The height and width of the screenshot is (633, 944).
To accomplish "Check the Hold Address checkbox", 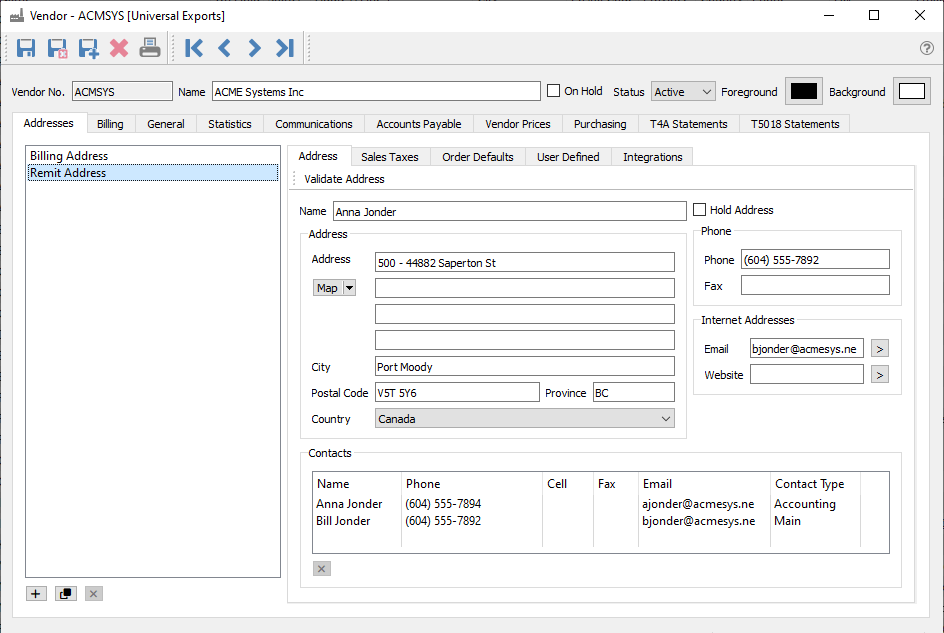I will [700, 210].
